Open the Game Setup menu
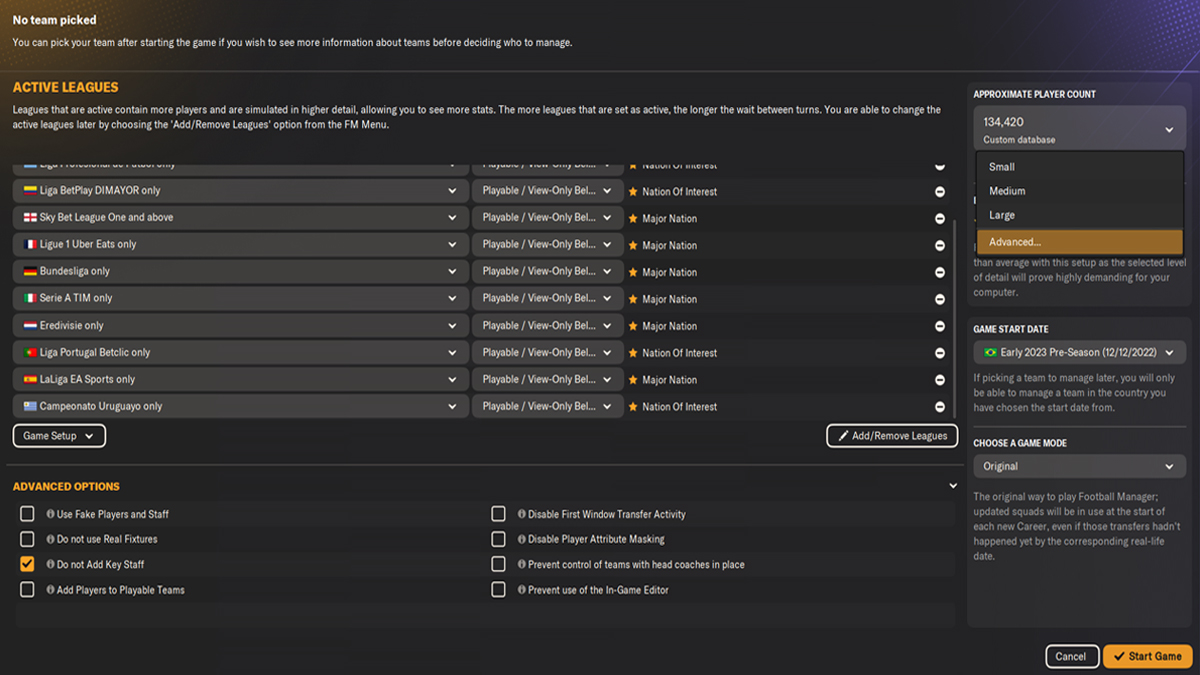1200x675 pixels. coord(58,436)
